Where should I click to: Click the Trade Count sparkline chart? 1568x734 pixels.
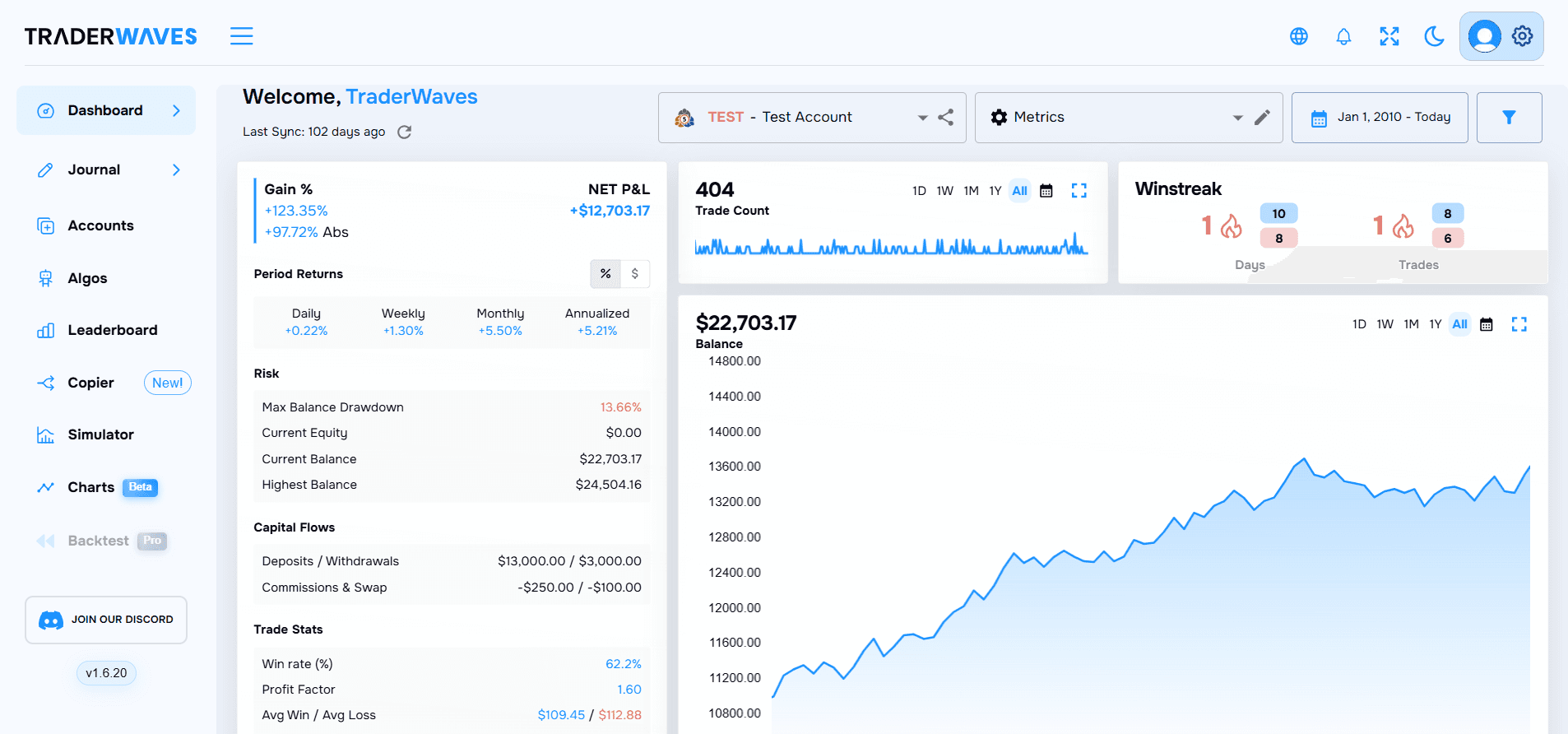click(891, 245)
